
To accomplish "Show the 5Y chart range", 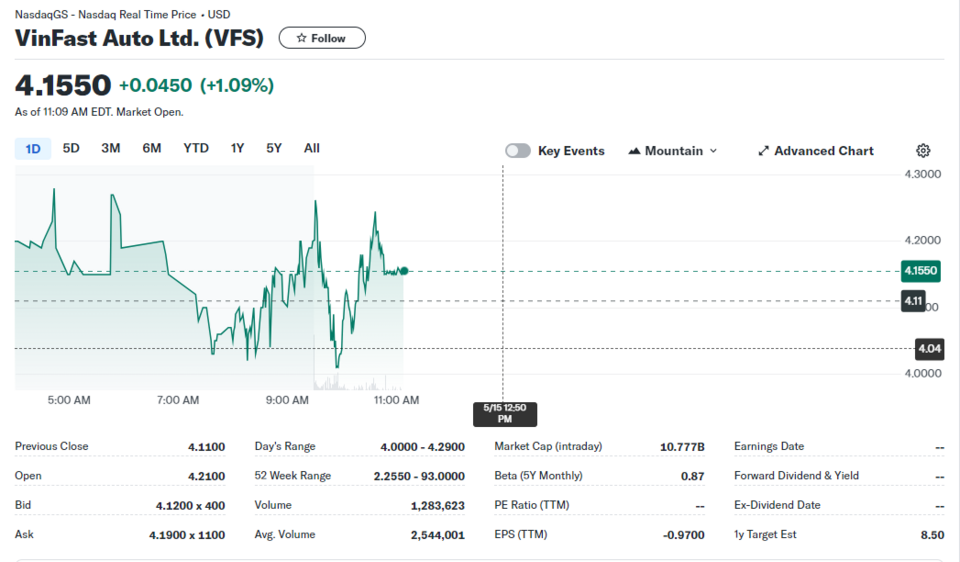I will coord(274,148).
